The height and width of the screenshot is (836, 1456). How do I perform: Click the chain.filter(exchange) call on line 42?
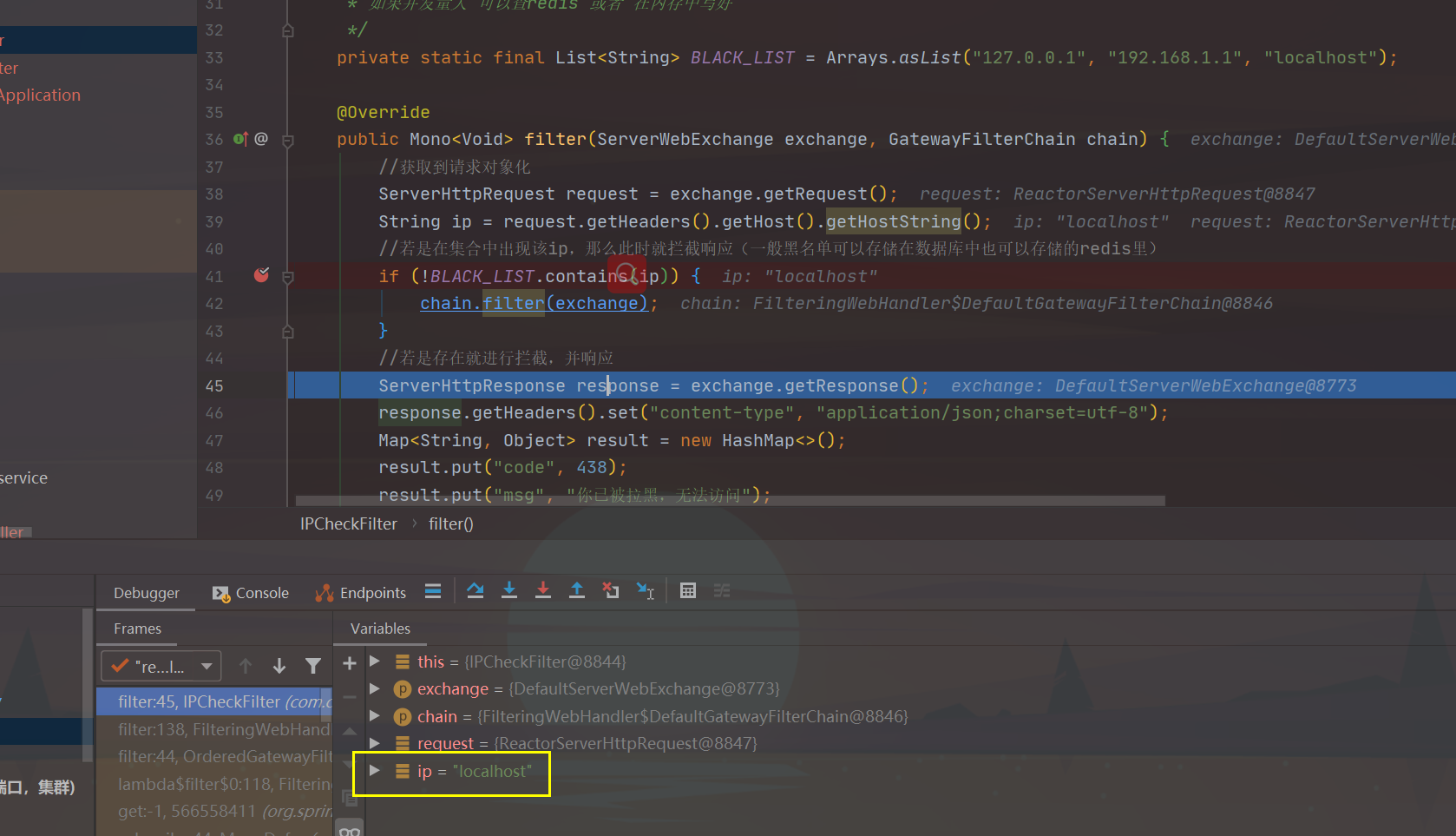[534, 303]
